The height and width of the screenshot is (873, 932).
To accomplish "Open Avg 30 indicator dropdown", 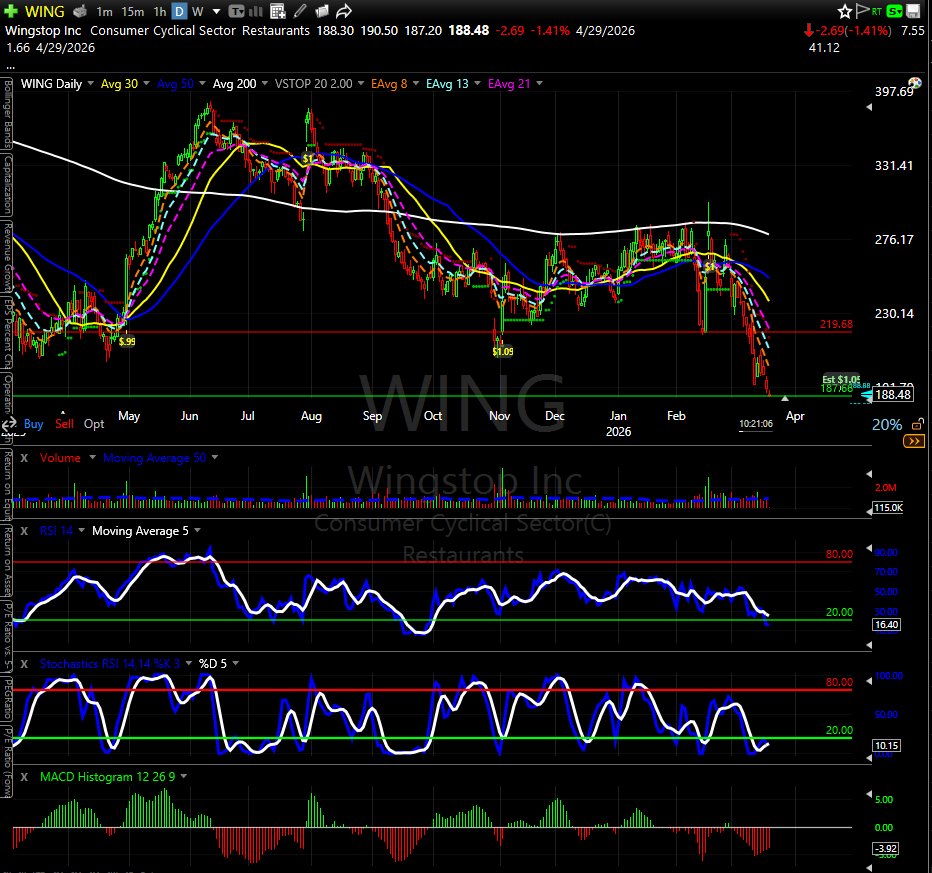I will coord(146,83).
